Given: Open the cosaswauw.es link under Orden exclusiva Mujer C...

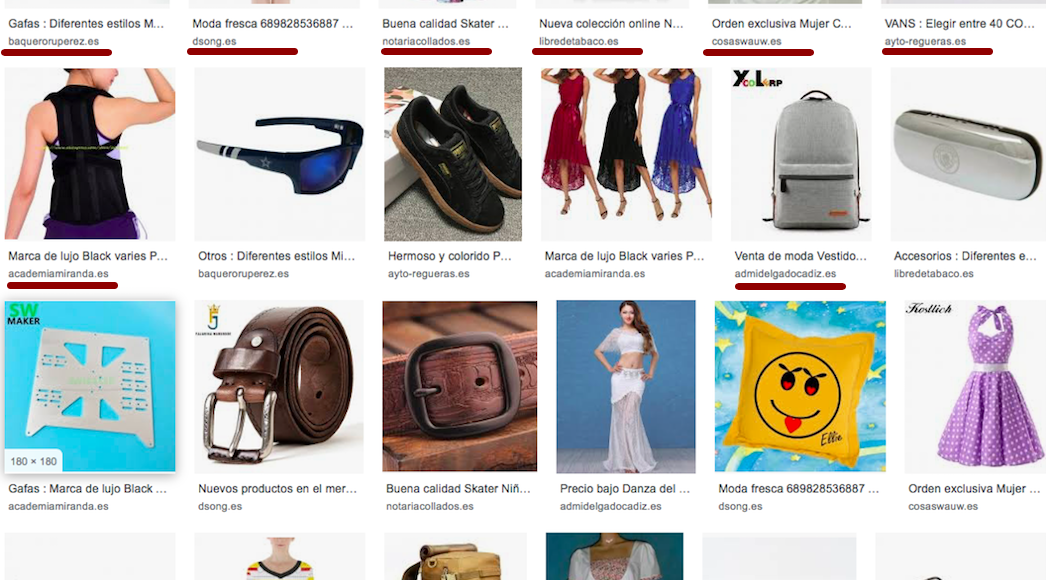Looking at the screenshot, I should (x=746, y=41).
